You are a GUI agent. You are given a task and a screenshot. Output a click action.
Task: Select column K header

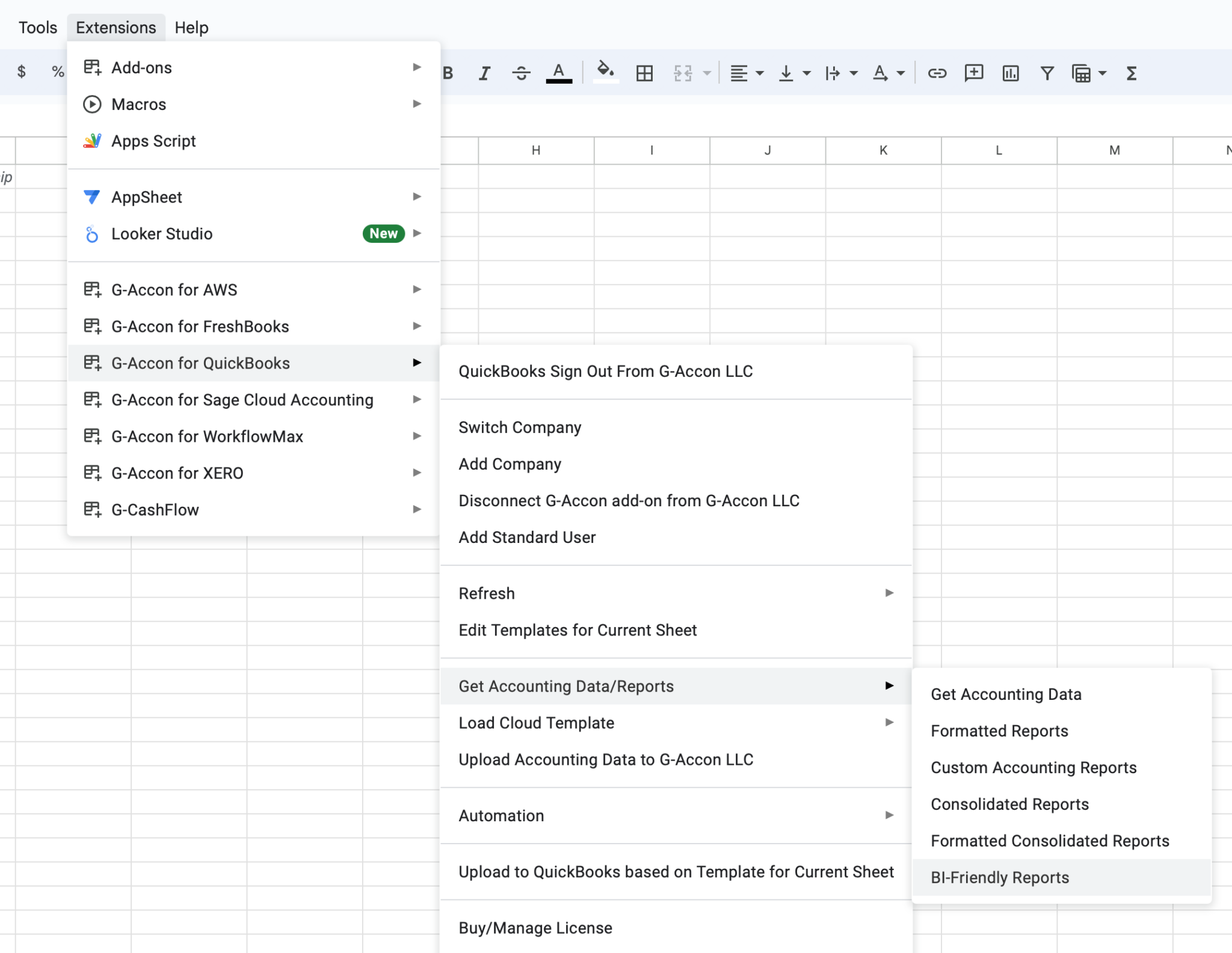[883, 150]
